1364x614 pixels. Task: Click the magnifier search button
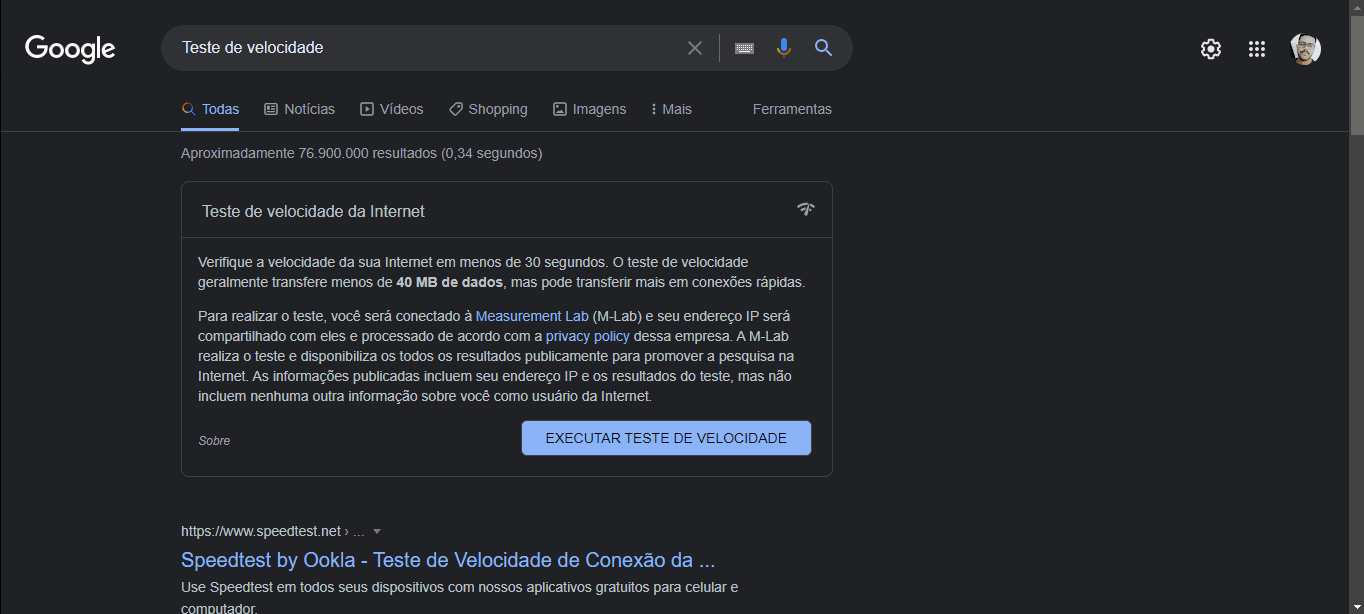(824, 48)
